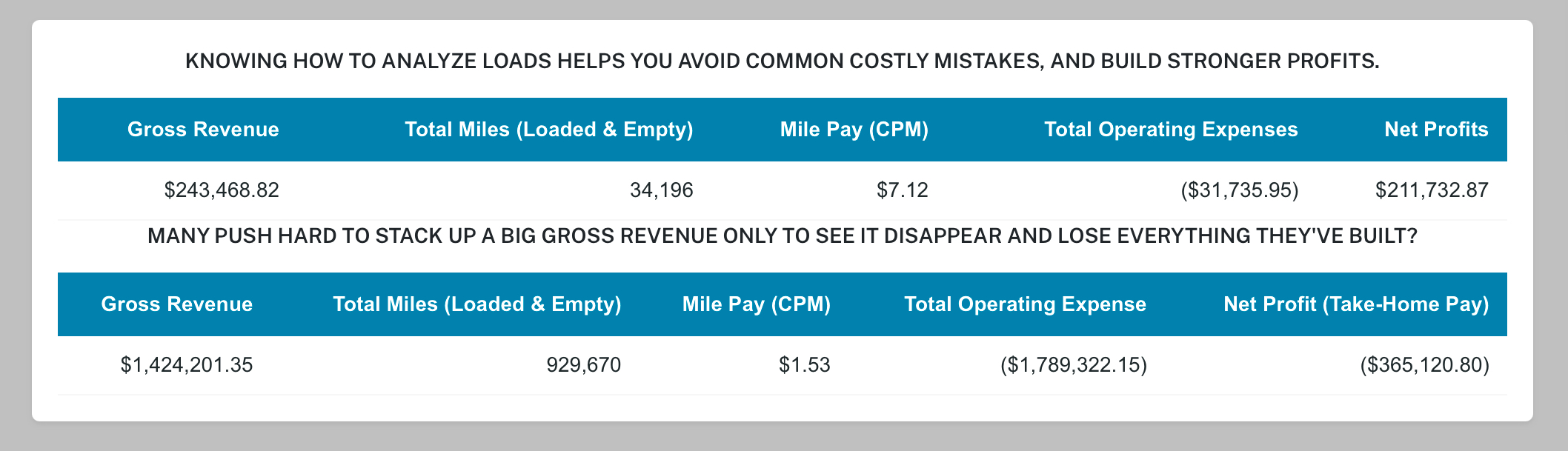The height and width of the screenshot is (451, 1568).
Task: Click the $7.12 mile pay cell
Action: (x=902, y=190)
